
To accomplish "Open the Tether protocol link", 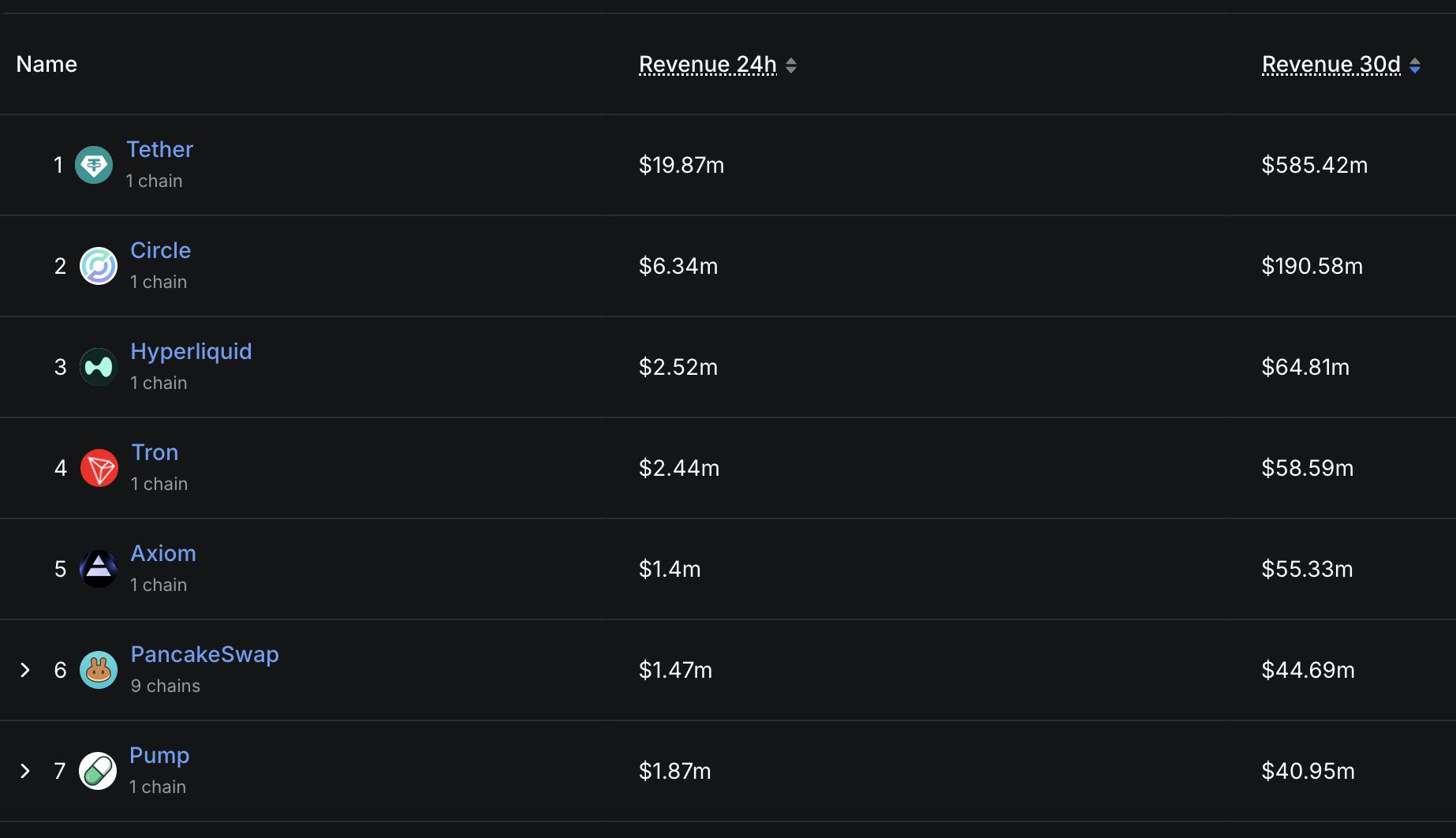I will click(159, 149).
